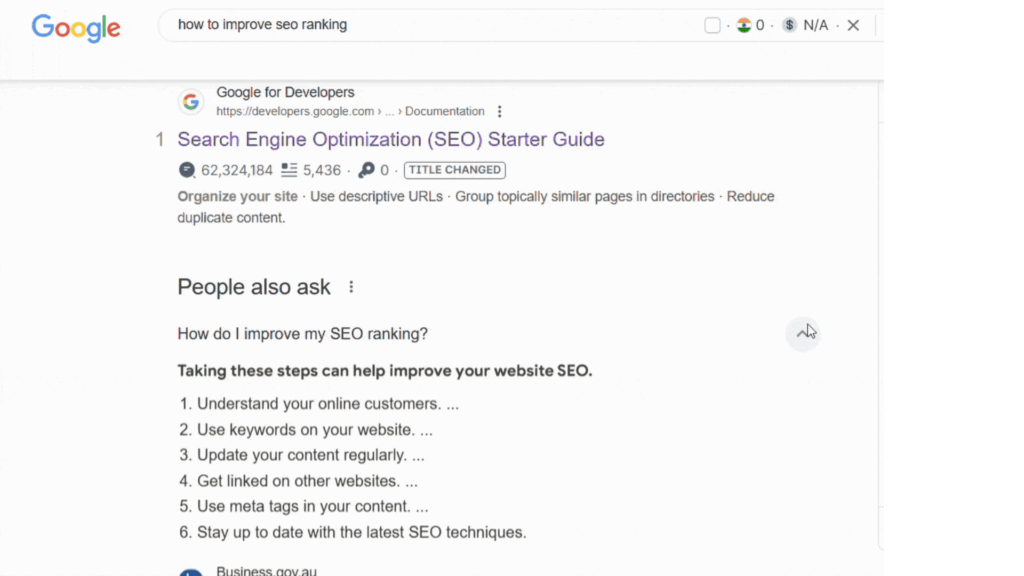Open 'Search Engine Optimization (SEO) Starter Guide' result

391,139
